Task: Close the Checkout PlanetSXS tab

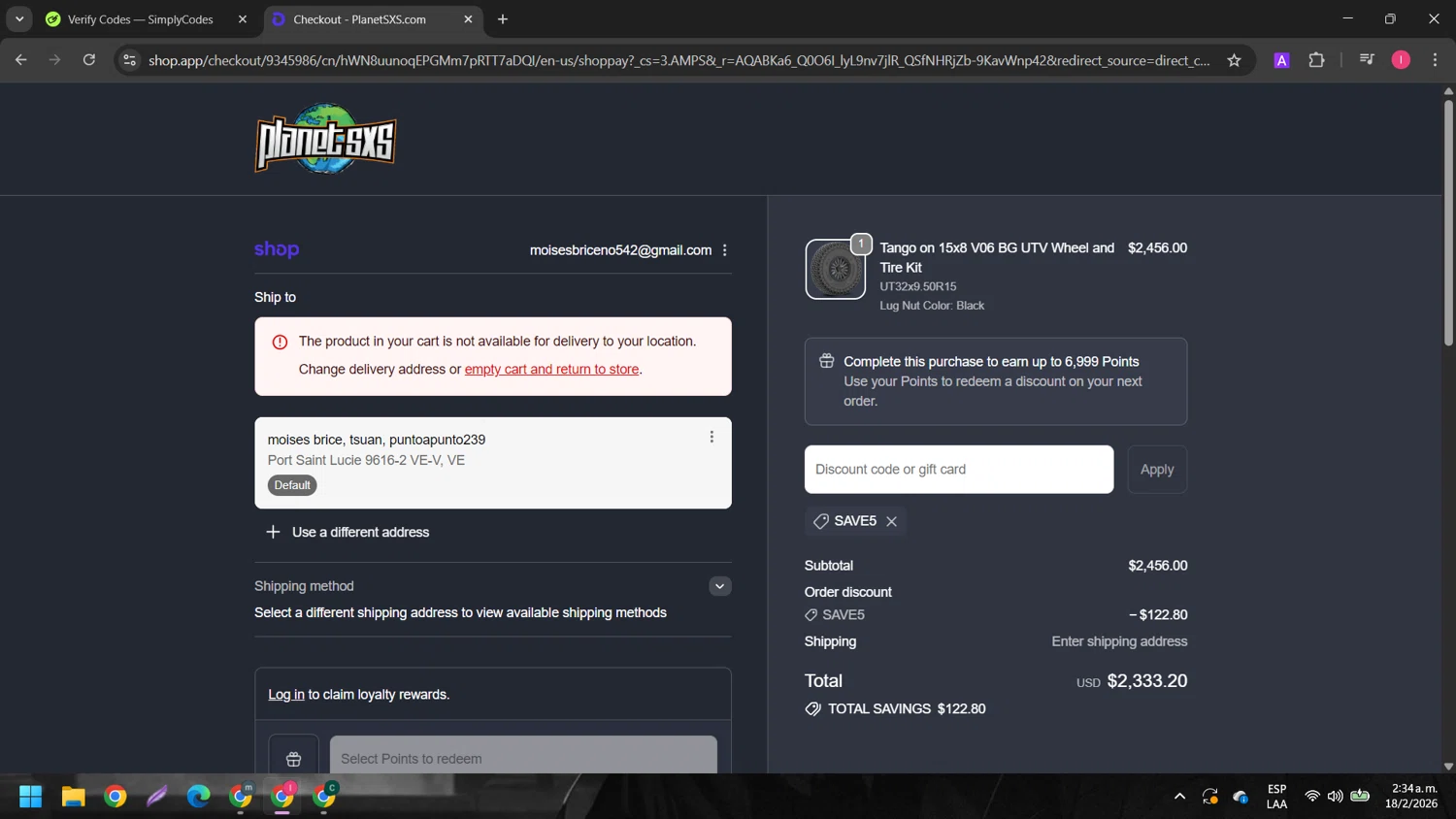Action: [468, 19]
